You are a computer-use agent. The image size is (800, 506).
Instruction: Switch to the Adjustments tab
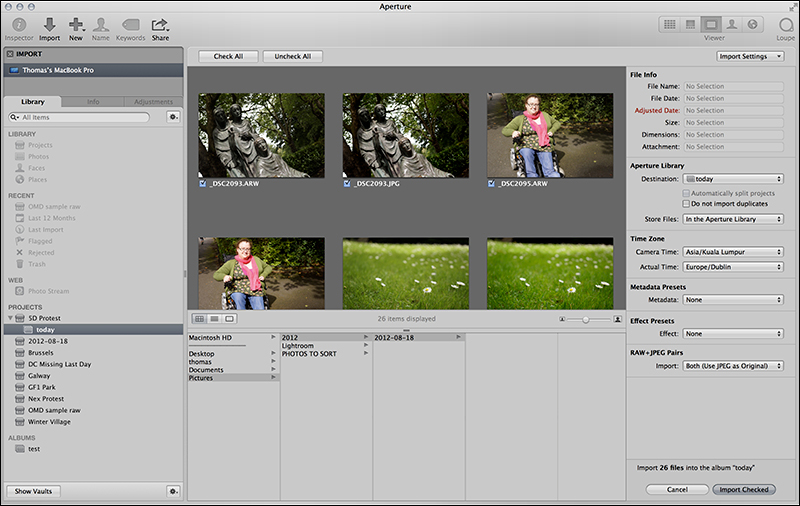point(154,102)
